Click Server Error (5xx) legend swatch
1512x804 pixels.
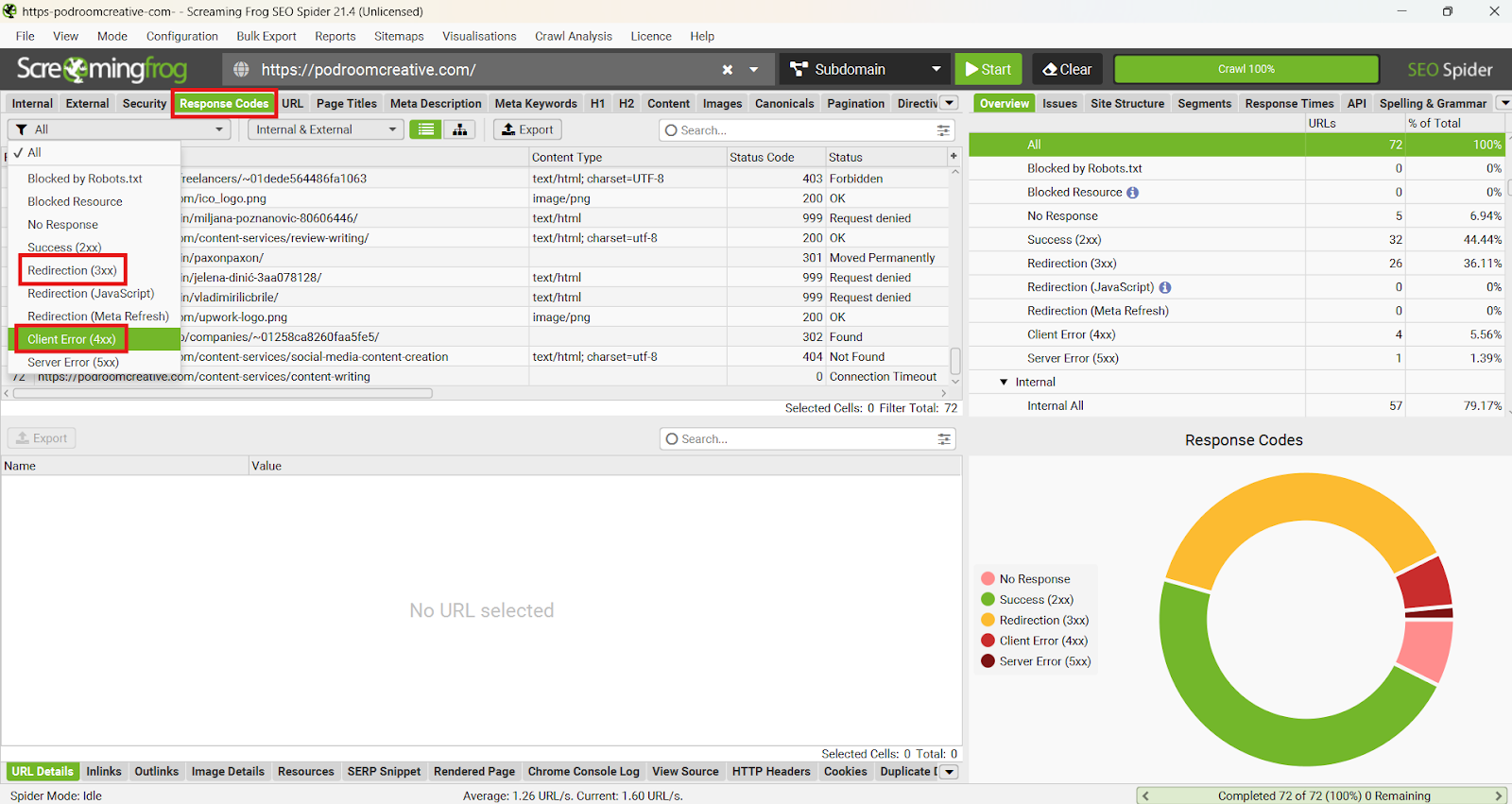[988, 661]
